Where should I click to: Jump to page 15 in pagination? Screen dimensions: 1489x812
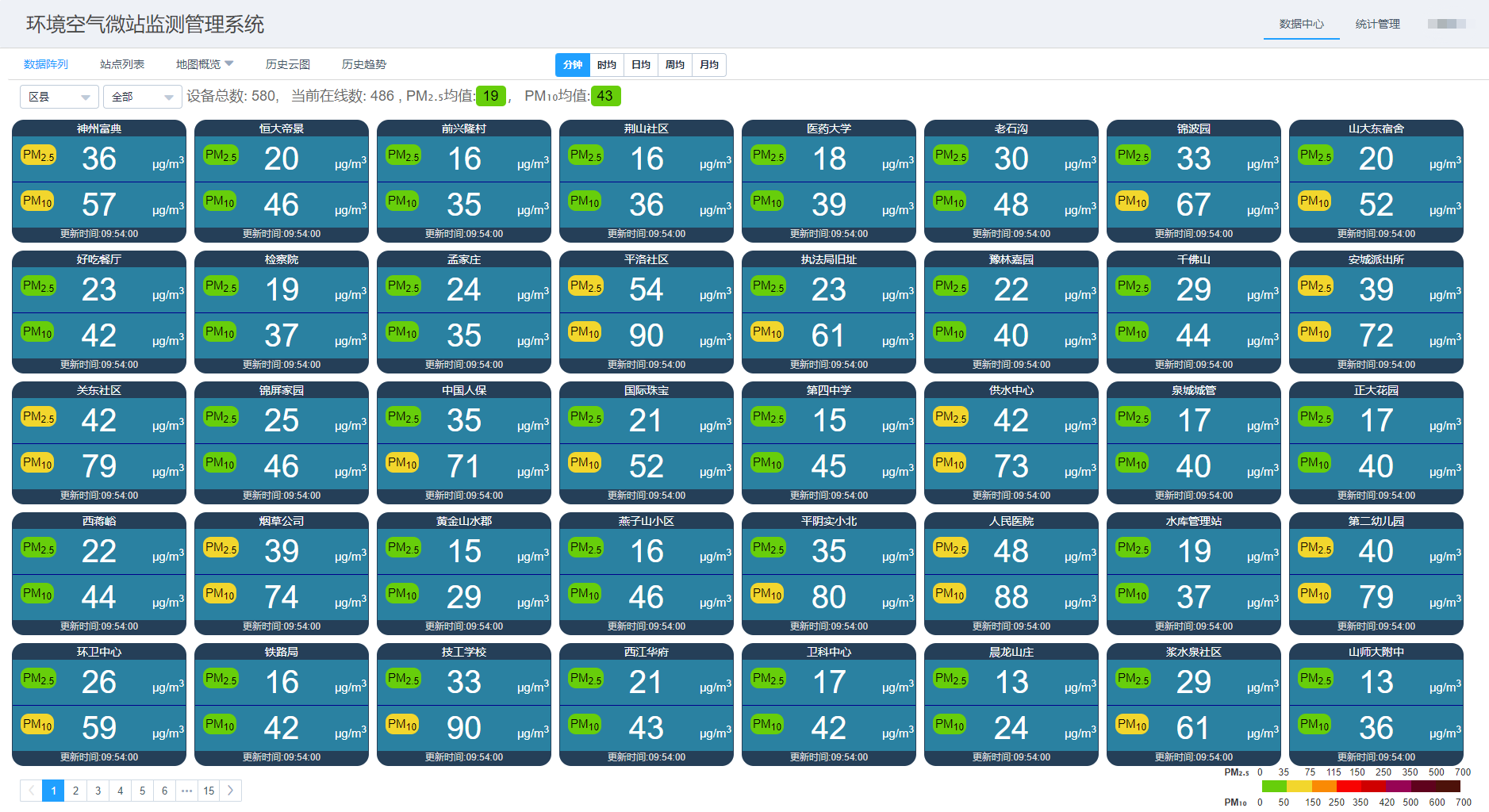(x=209, y=791)
